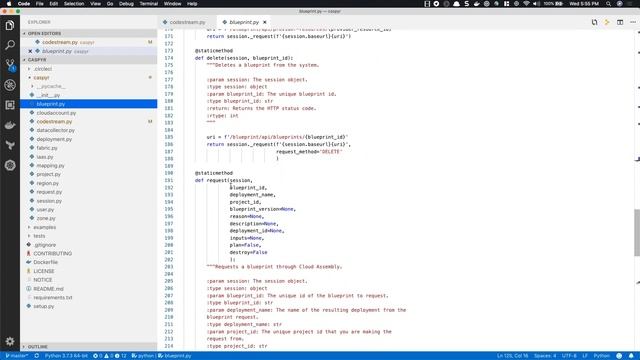
Task: Open the Apple menu
Action: 9,4
